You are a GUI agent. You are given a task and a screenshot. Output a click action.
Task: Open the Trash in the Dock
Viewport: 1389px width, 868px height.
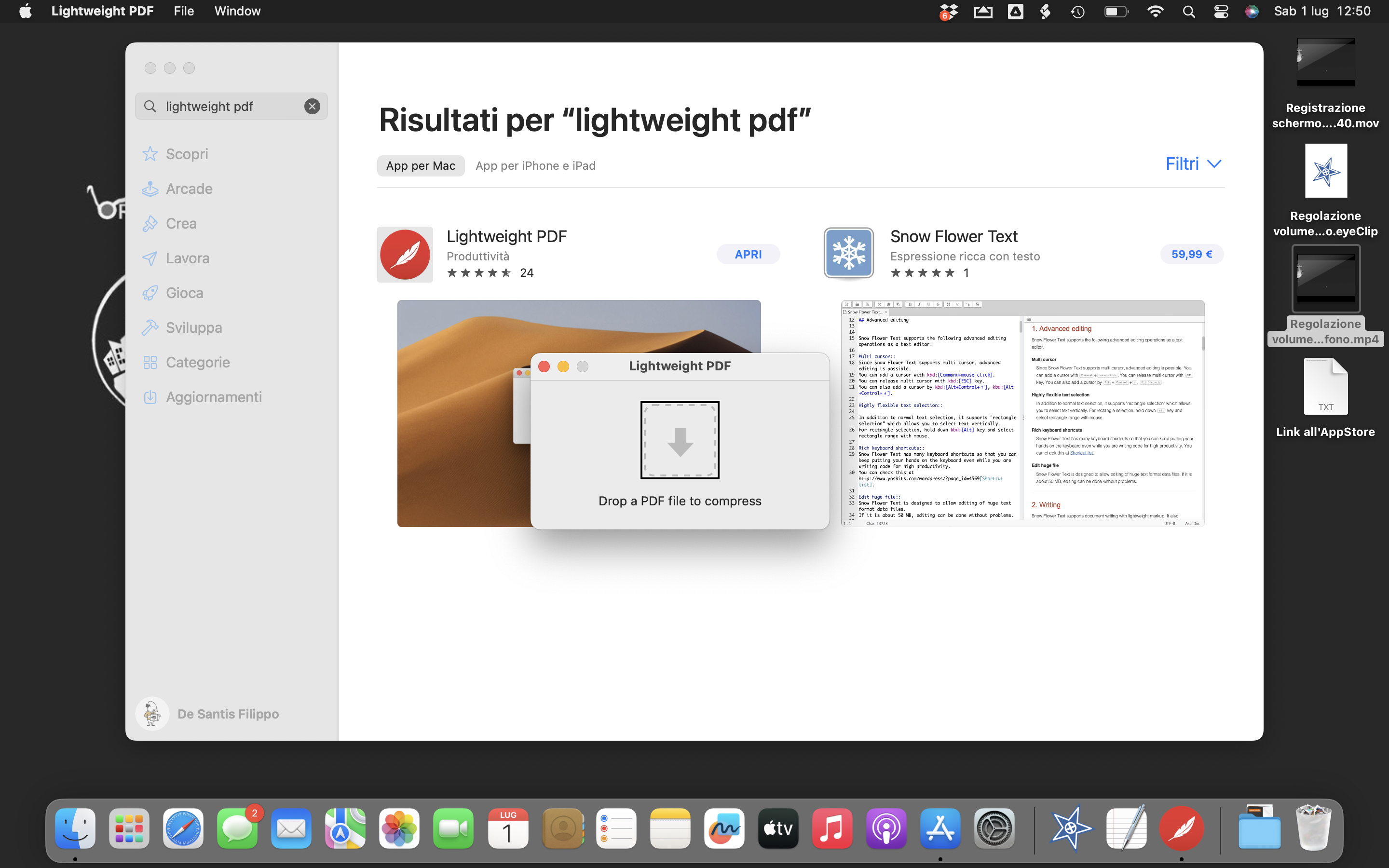(x=1313, y=827)
